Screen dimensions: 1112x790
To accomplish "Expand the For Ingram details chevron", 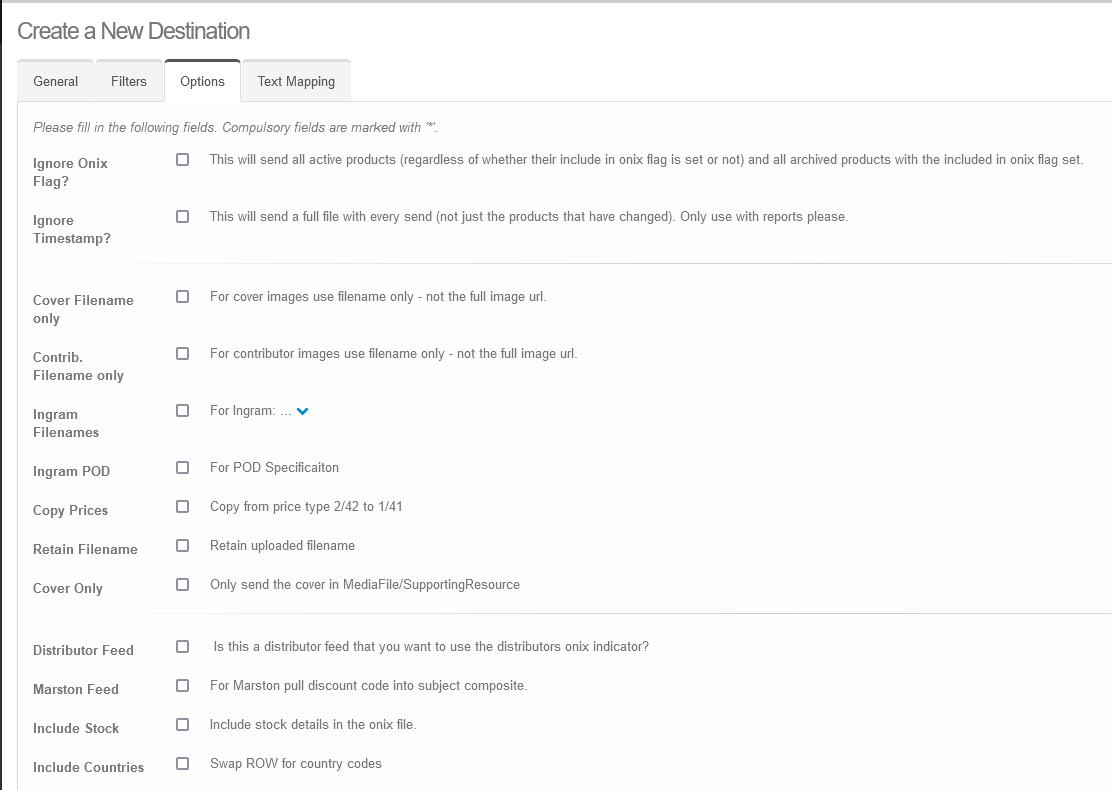I will 303,411.
